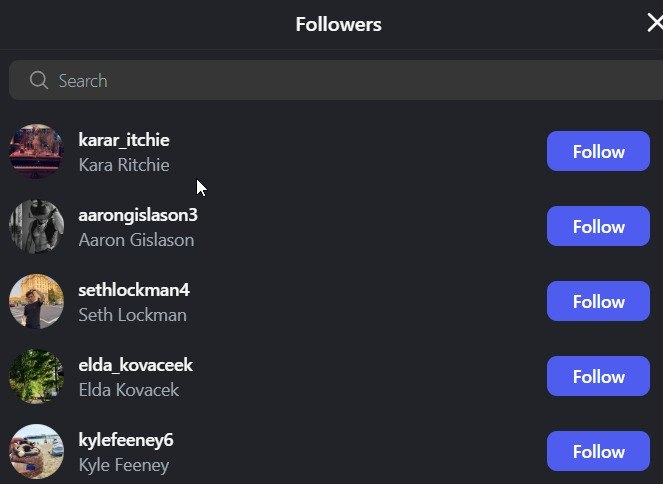Viewport: 663px width, 484px height.
Task: Open the elda_kovaceek username link
Action: (136, 365)
